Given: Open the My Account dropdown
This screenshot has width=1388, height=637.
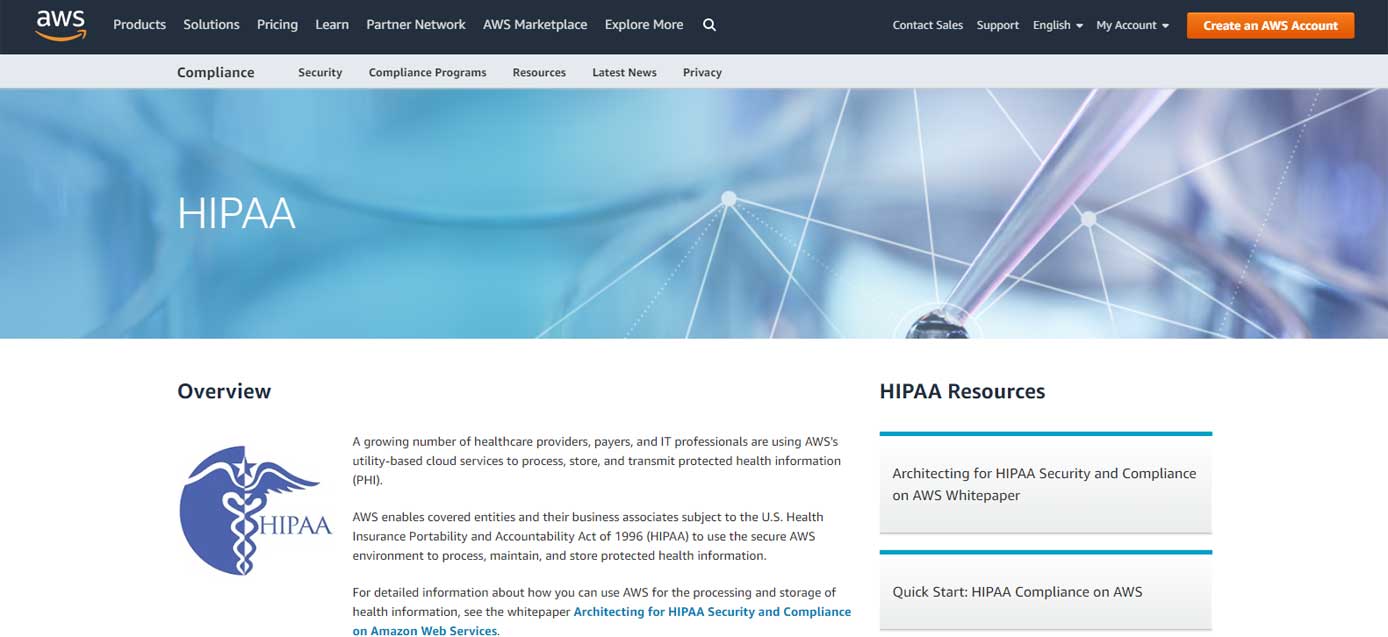Looking at the screenshot, I should 1131,25.
